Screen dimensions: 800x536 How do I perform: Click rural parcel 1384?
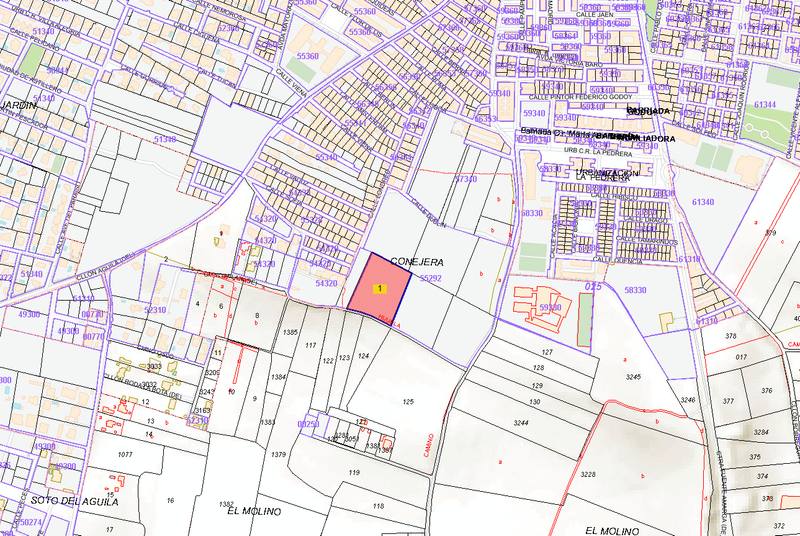(278, 377)
